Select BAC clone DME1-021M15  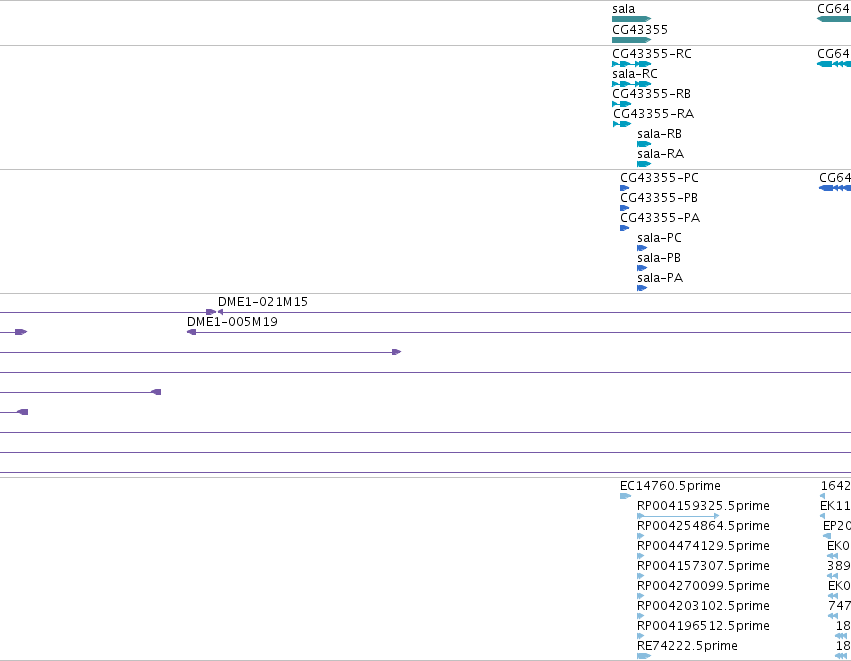coord(263,302)
